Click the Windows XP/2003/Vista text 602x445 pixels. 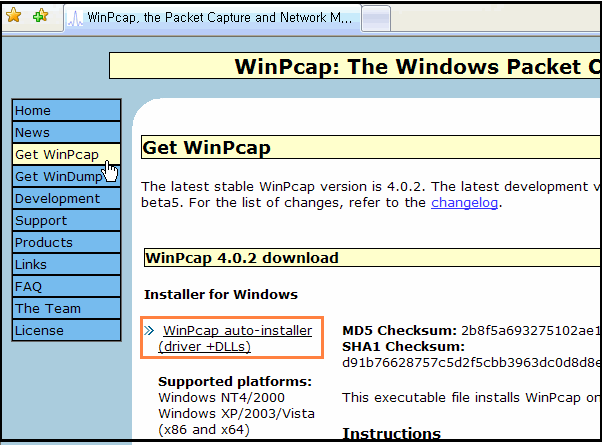click(x=236, y=414)
